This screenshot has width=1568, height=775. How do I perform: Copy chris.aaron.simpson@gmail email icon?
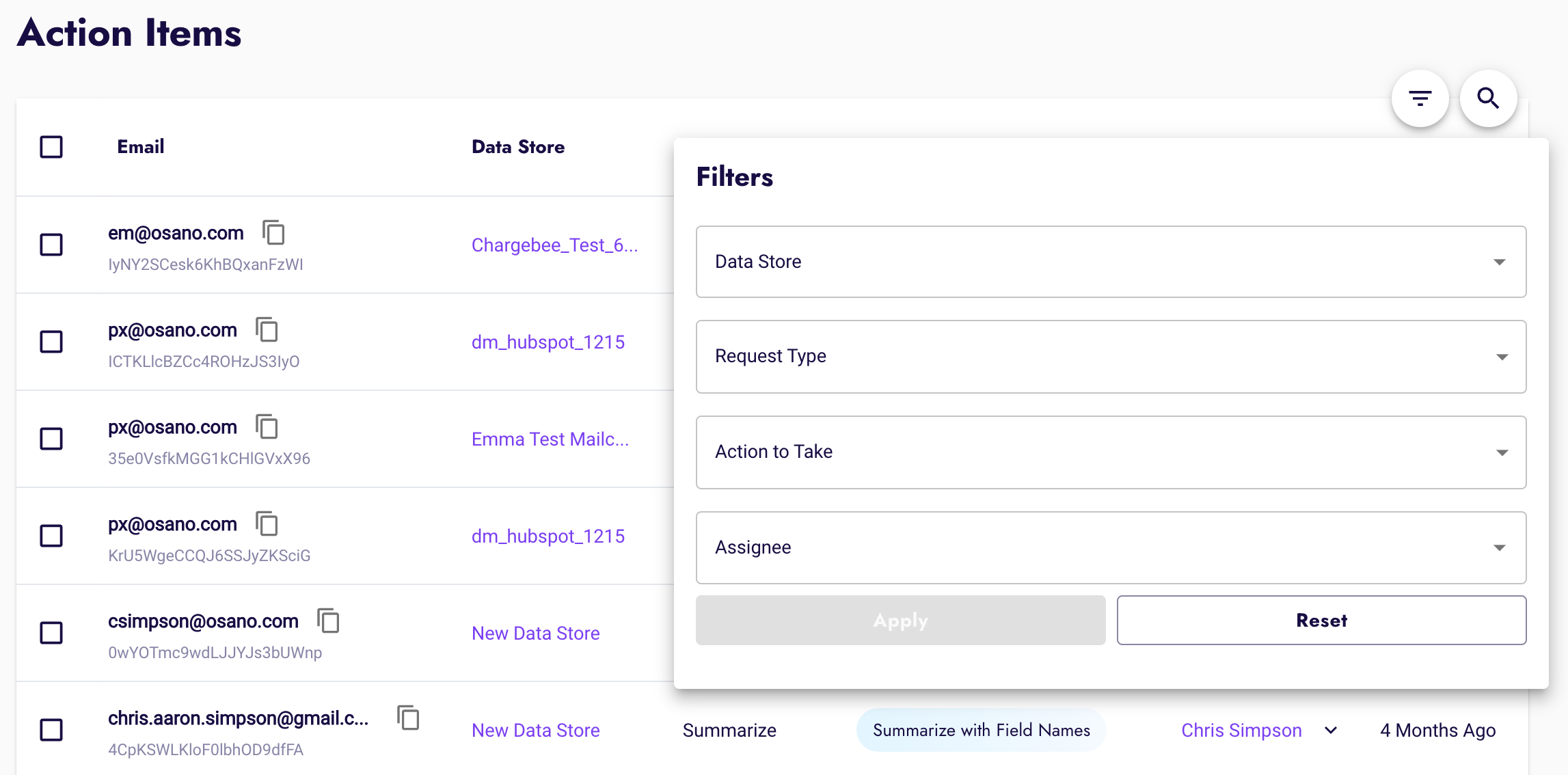(408, 718)
